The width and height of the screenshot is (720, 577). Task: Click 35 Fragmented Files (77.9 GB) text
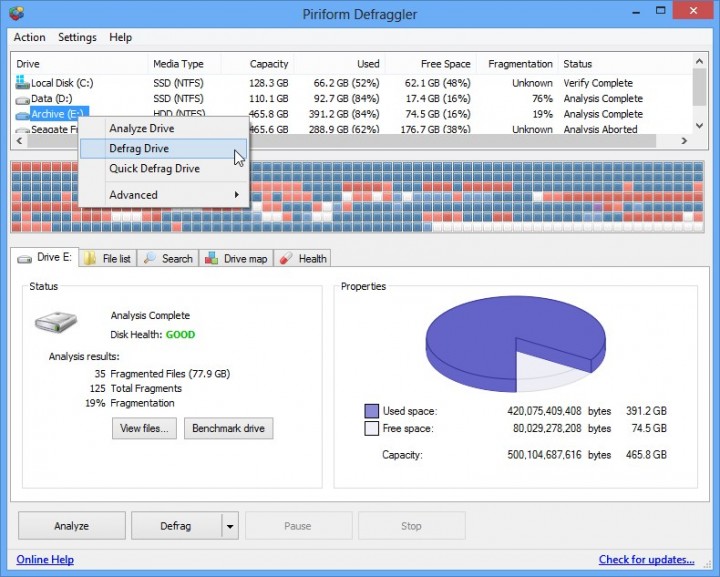point(162,374)
